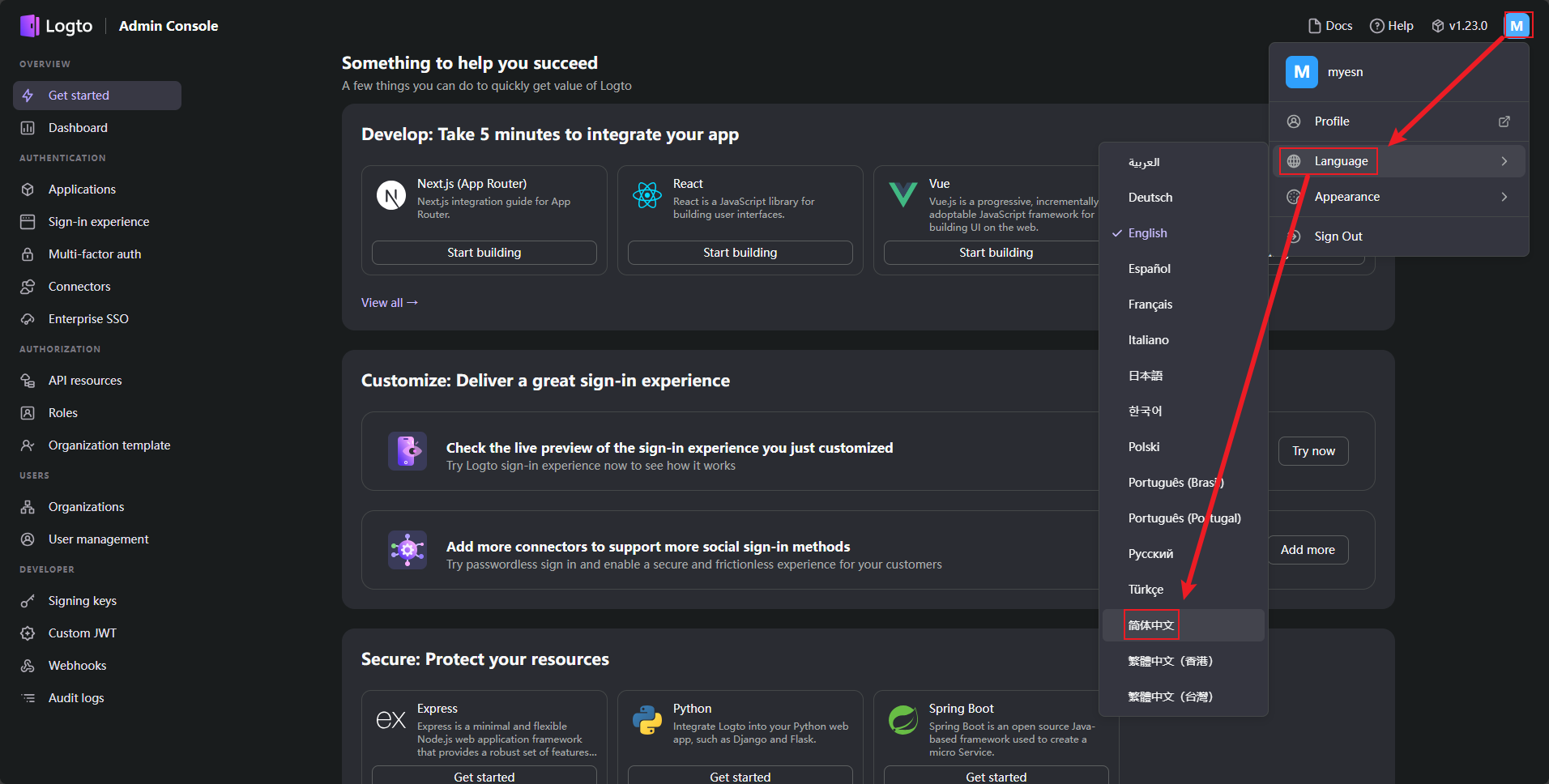The height and width of the screenshot is (784, 1549).
Task: Click the Organizations icon in sidebar
Action: click(x=28, y=507)
